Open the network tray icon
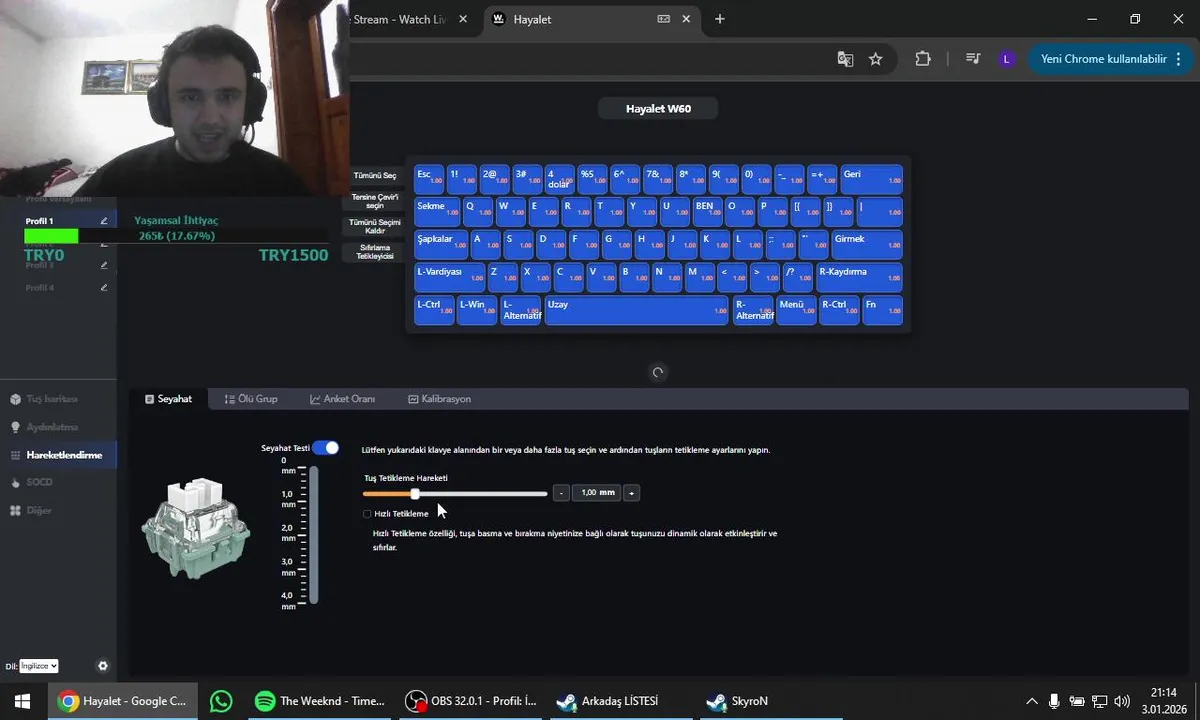The image size is (1200, 720). pyautogui.click(x=1100, y=701)
